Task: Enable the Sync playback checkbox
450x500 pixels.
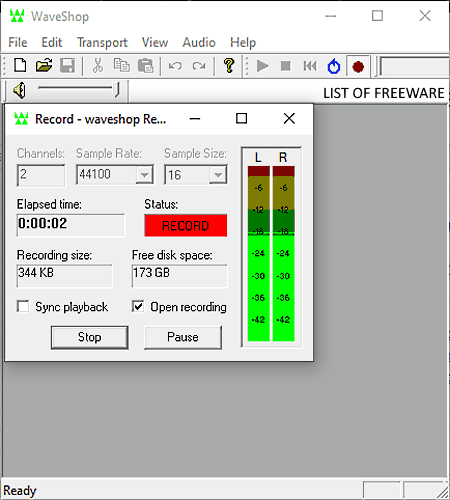Action: [23, 306]
